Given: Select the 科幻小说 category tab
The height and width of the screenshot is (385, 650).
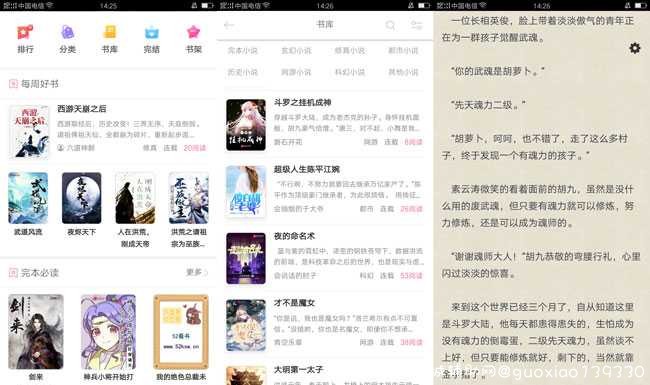Looking at the screenshot, I should pyautogui.click(x=349, y=72).
